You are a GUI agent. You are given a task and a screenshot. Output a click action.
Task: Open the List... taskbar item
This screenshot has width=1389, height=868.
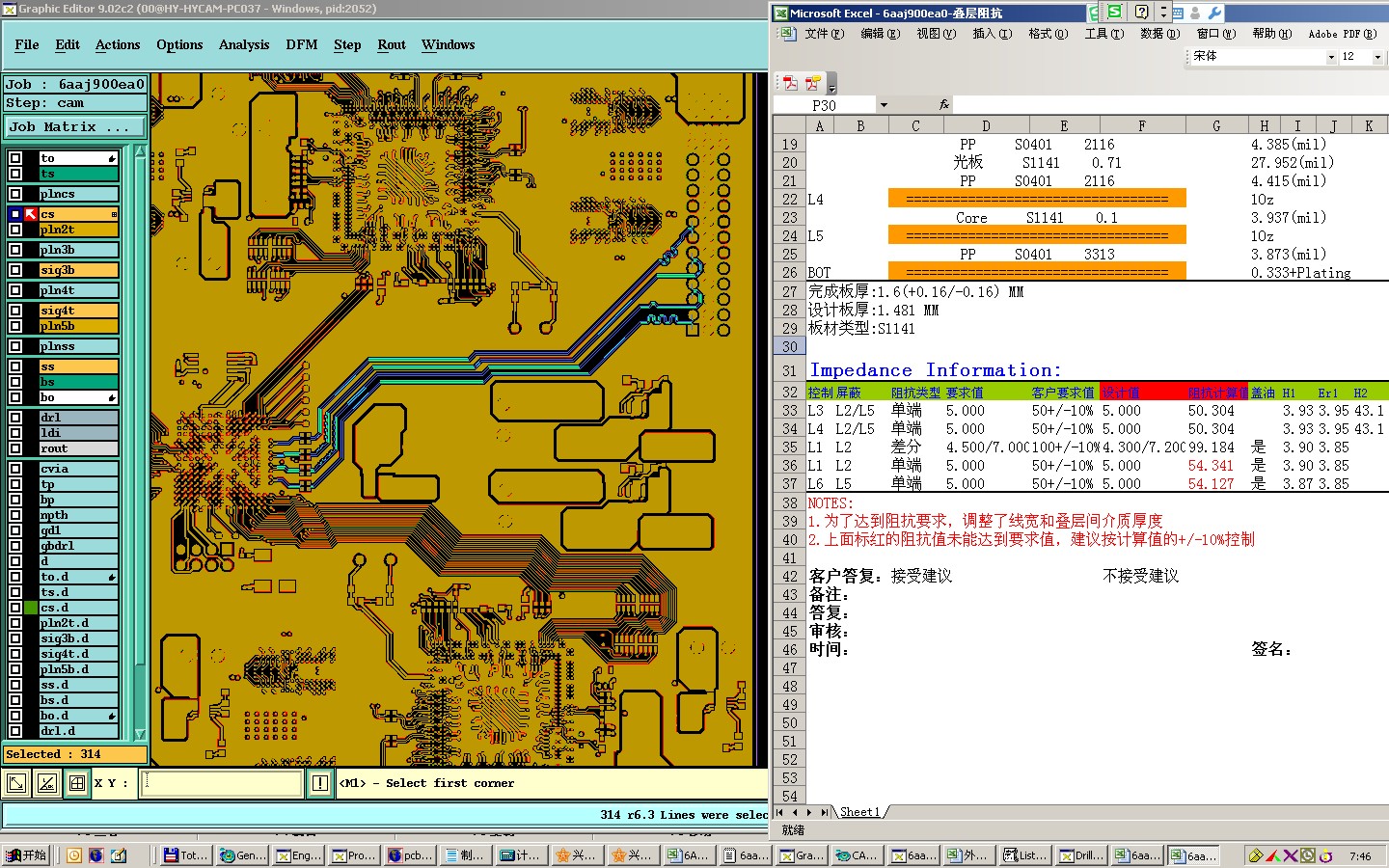pyautogui.click(x=1024, y=854)
